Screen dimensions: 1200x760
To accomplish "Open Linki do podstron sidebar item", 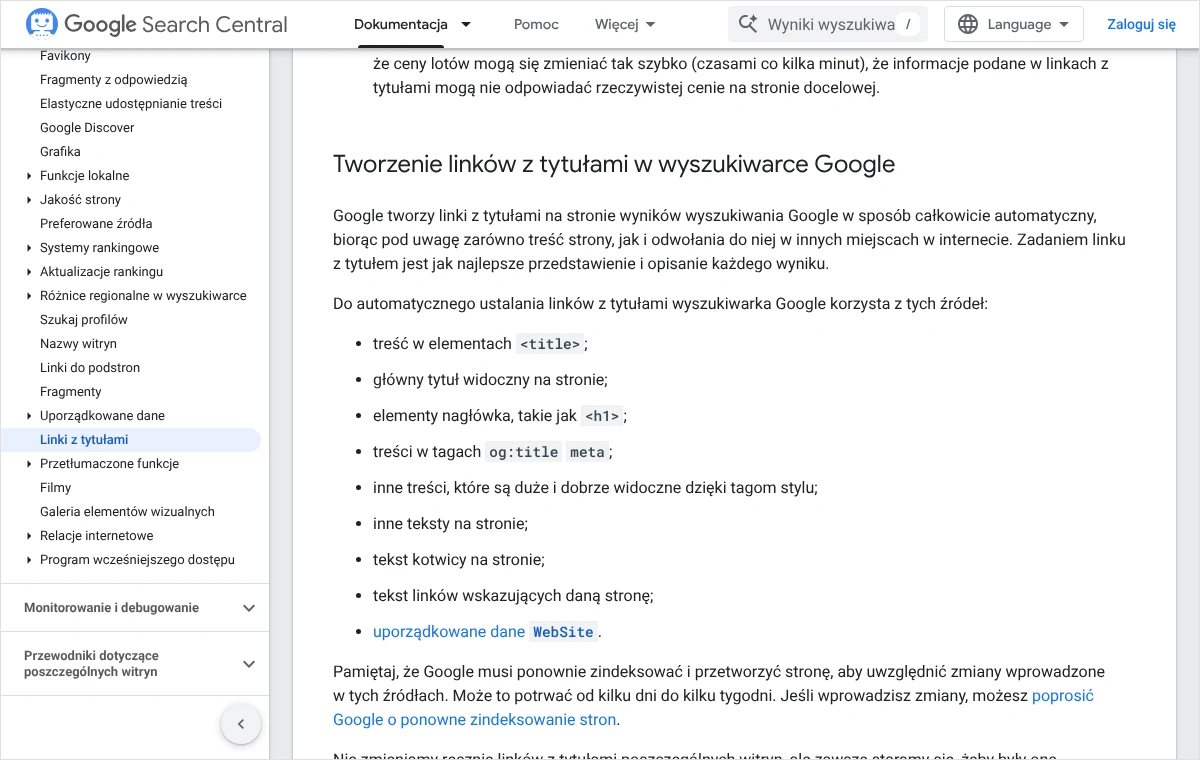I will tap(90, 368).
